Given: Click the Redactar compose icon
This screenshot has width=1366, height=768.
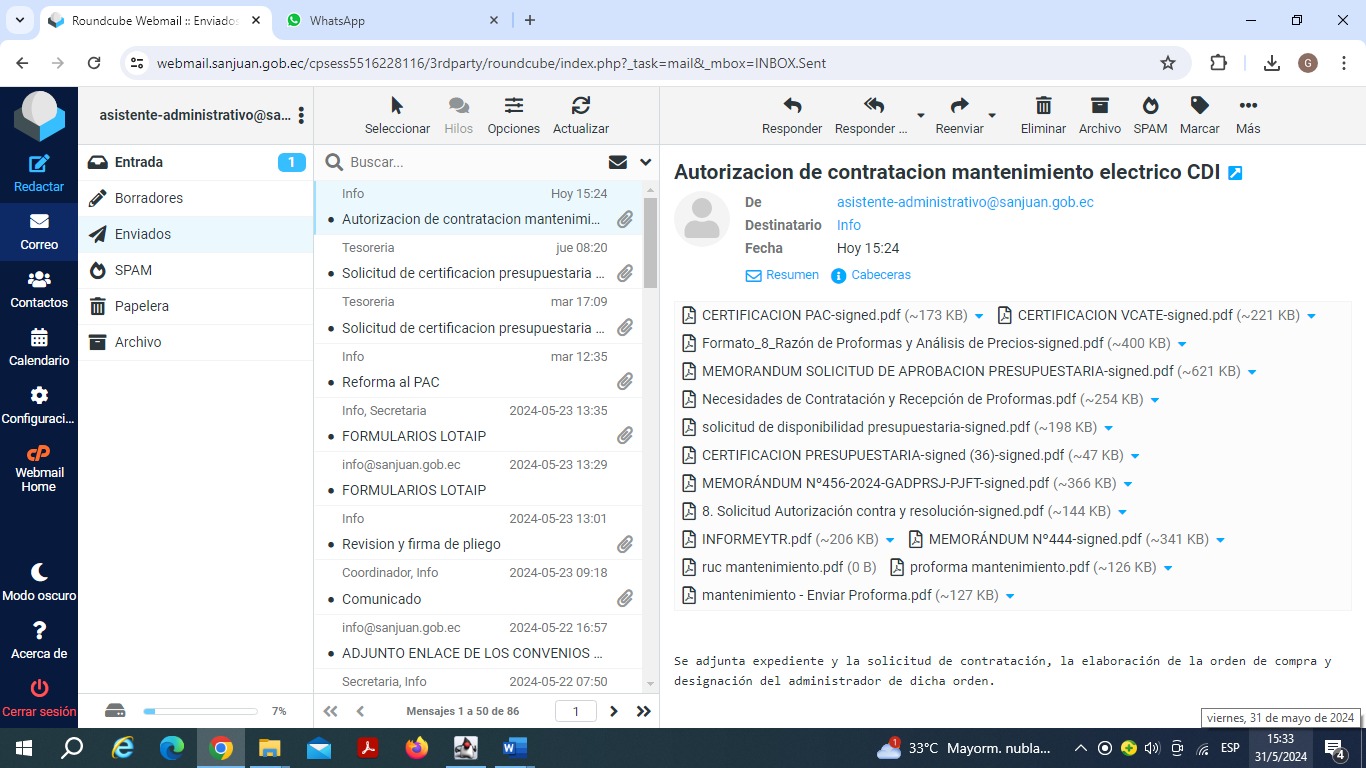Looking at the screenshot, I should (39, 165).
